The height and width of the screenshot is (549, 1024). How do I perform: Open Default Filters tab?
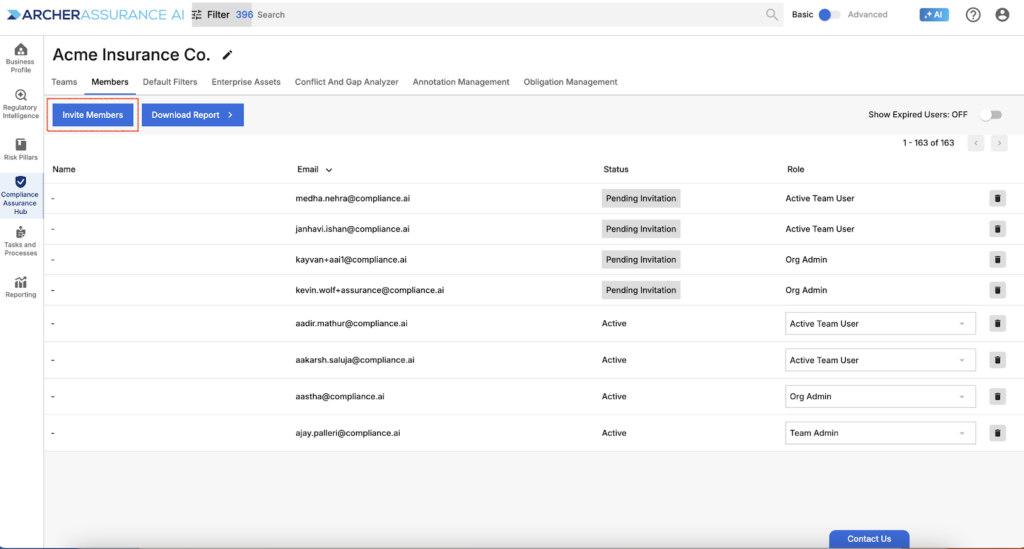170,82
